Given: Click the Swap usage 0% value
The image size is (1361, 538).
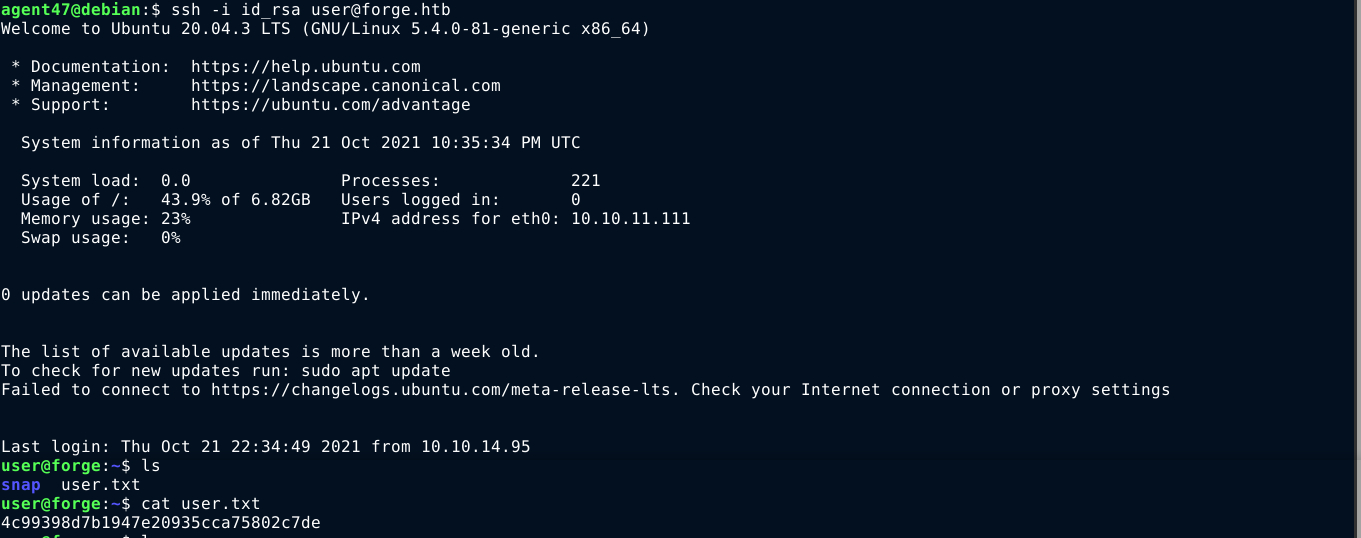Looking at the screenshot, I should point(170,238).
